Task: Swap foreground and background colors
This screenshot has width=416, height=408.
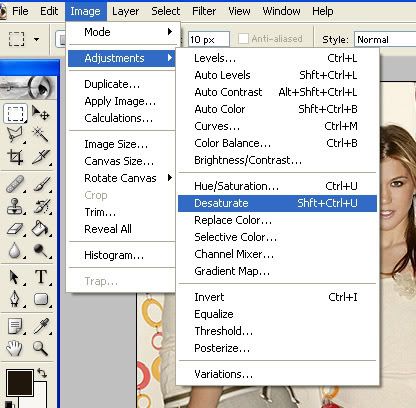Action: (42, 372)
